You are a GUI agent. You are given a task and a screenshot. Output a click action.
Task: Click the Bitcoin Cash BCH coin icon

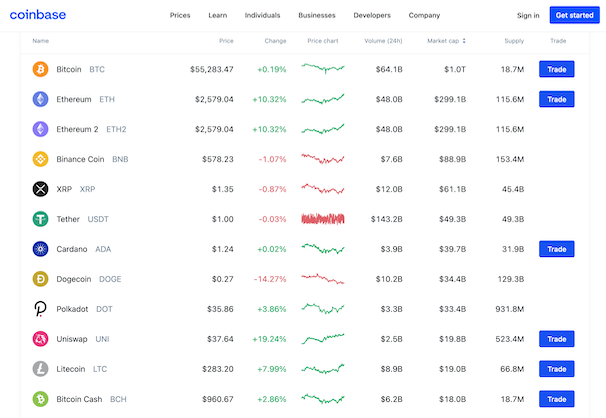40,399
